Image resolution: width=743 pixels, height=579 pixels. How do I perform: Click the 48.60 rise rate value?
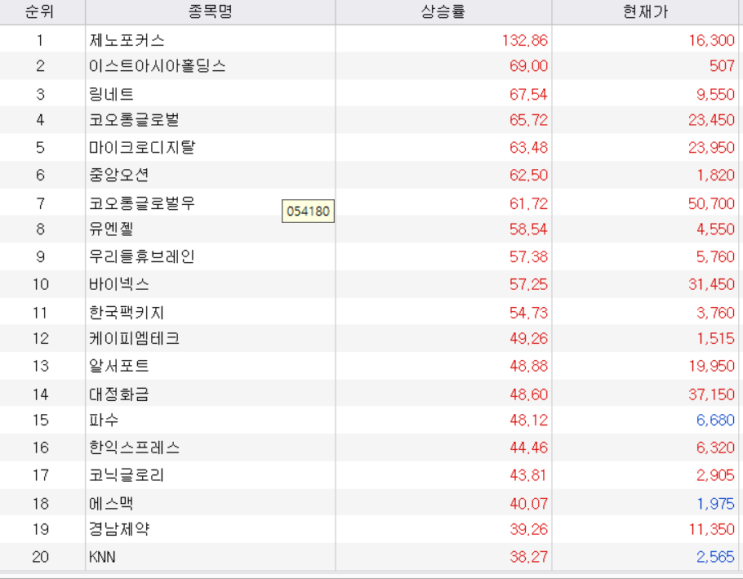[x=529, y=394]
